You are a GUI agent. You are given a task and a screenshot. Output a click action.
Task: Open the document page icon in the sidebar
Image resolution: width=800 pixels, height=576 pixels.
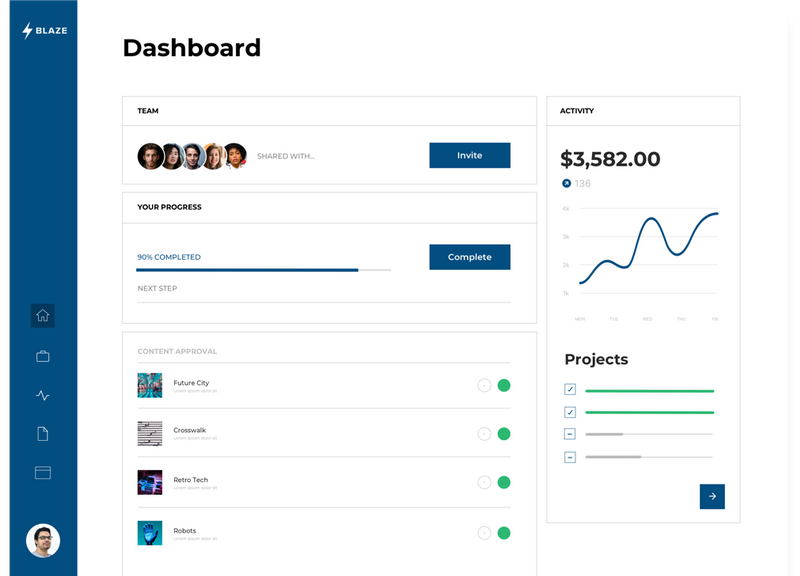click(43, 433)
